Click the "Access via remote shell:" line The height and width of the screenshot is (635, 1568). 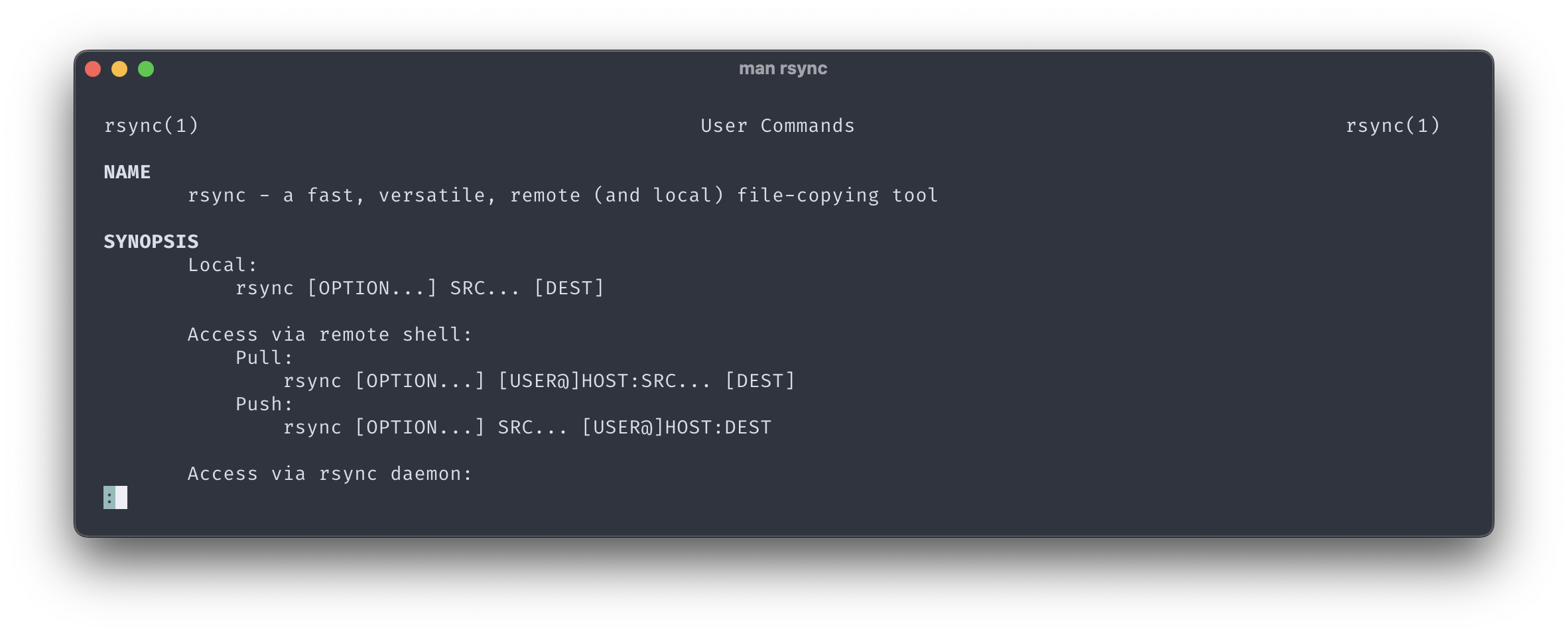tap(330, 335)
